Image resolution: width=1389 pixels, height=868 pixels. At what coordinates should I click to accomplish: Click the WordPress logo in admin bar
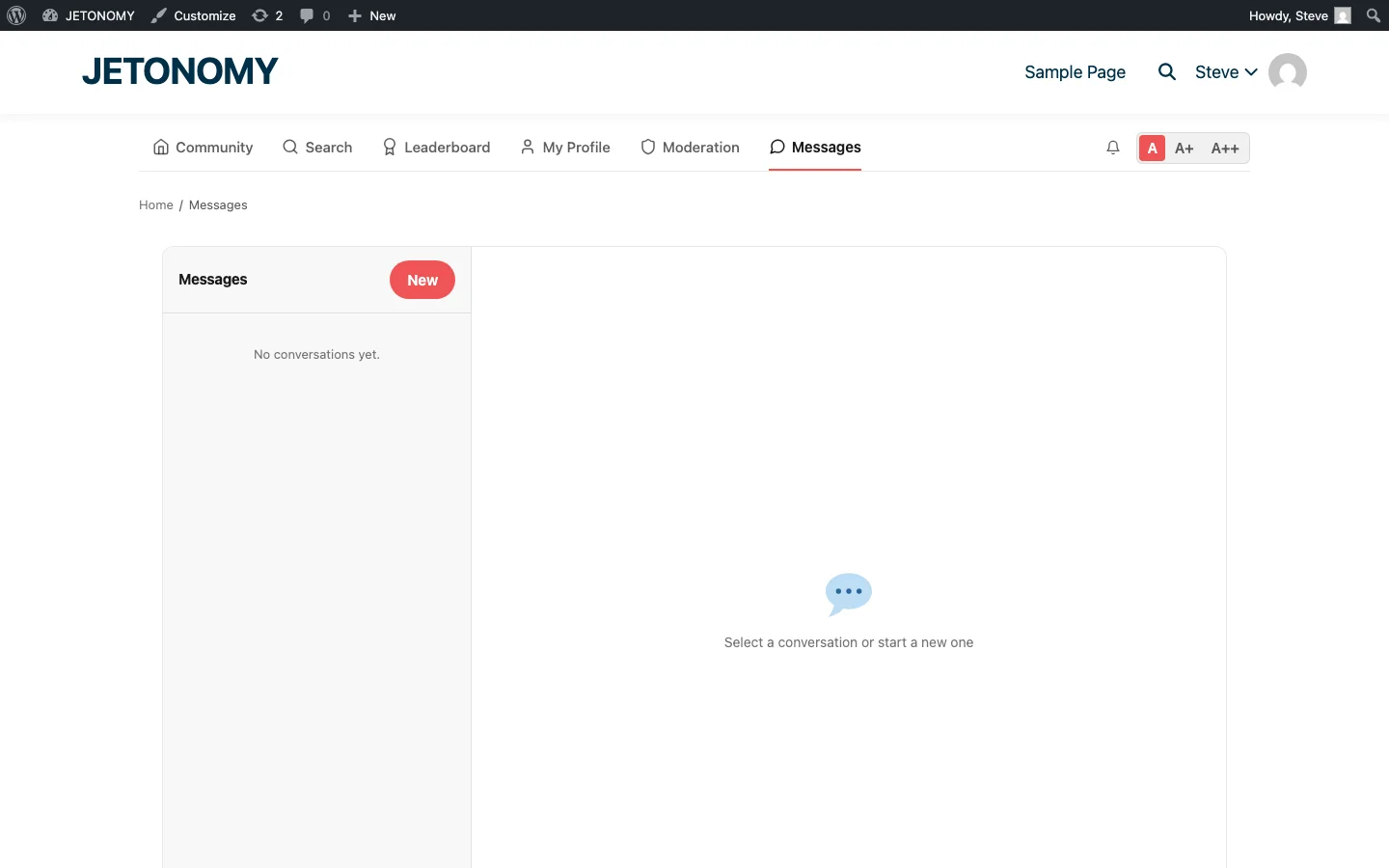point(16,15)
